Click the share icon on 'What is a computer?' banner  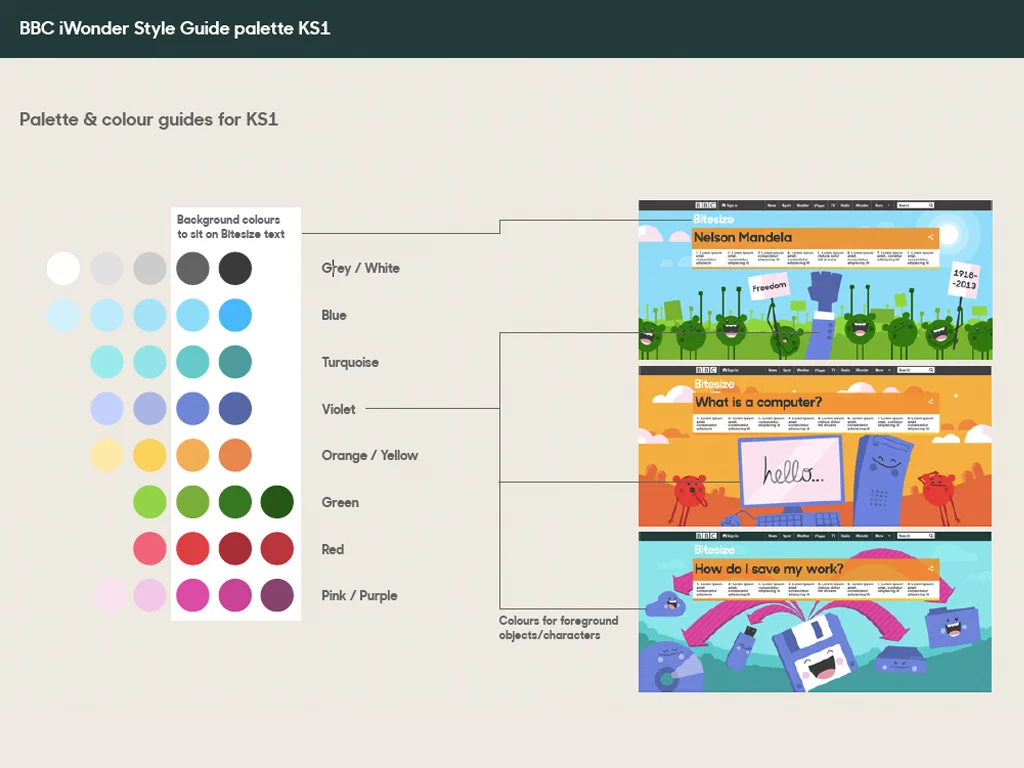pyautogui.click(x=931, y=402)
